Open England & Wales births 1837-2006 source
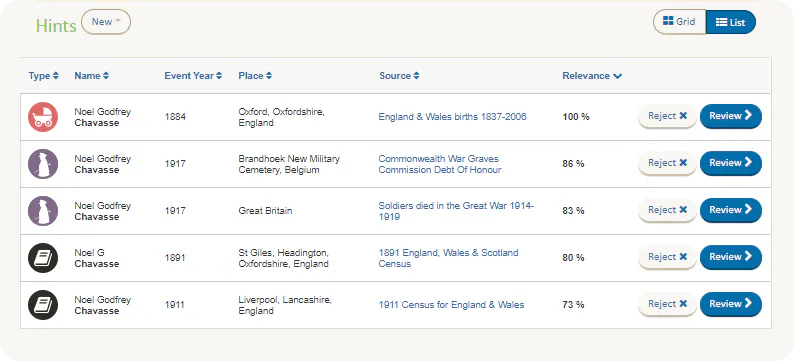Viewport: 794px width, 361px height. coord(452,117)
